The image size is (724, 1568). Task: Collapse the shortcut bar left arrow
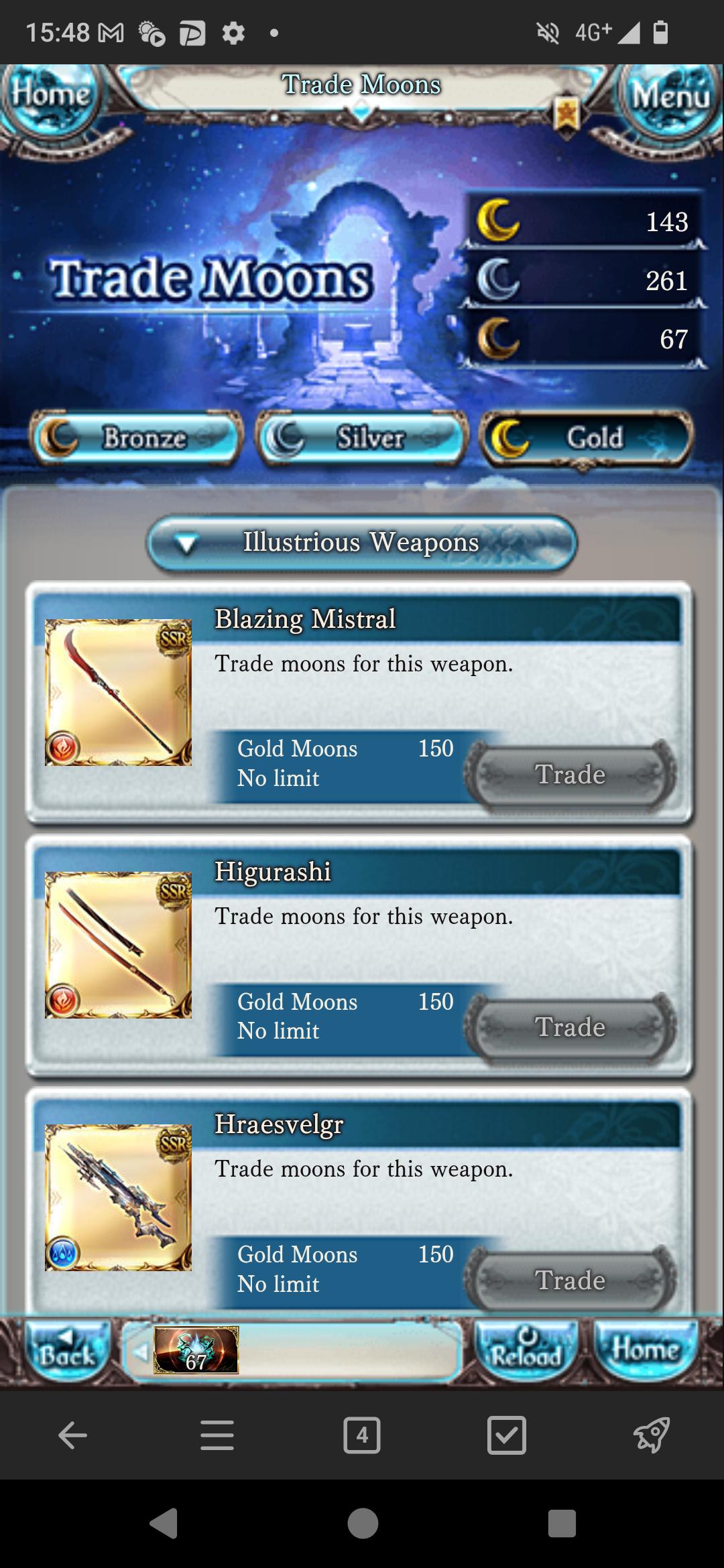point(140,1352)
